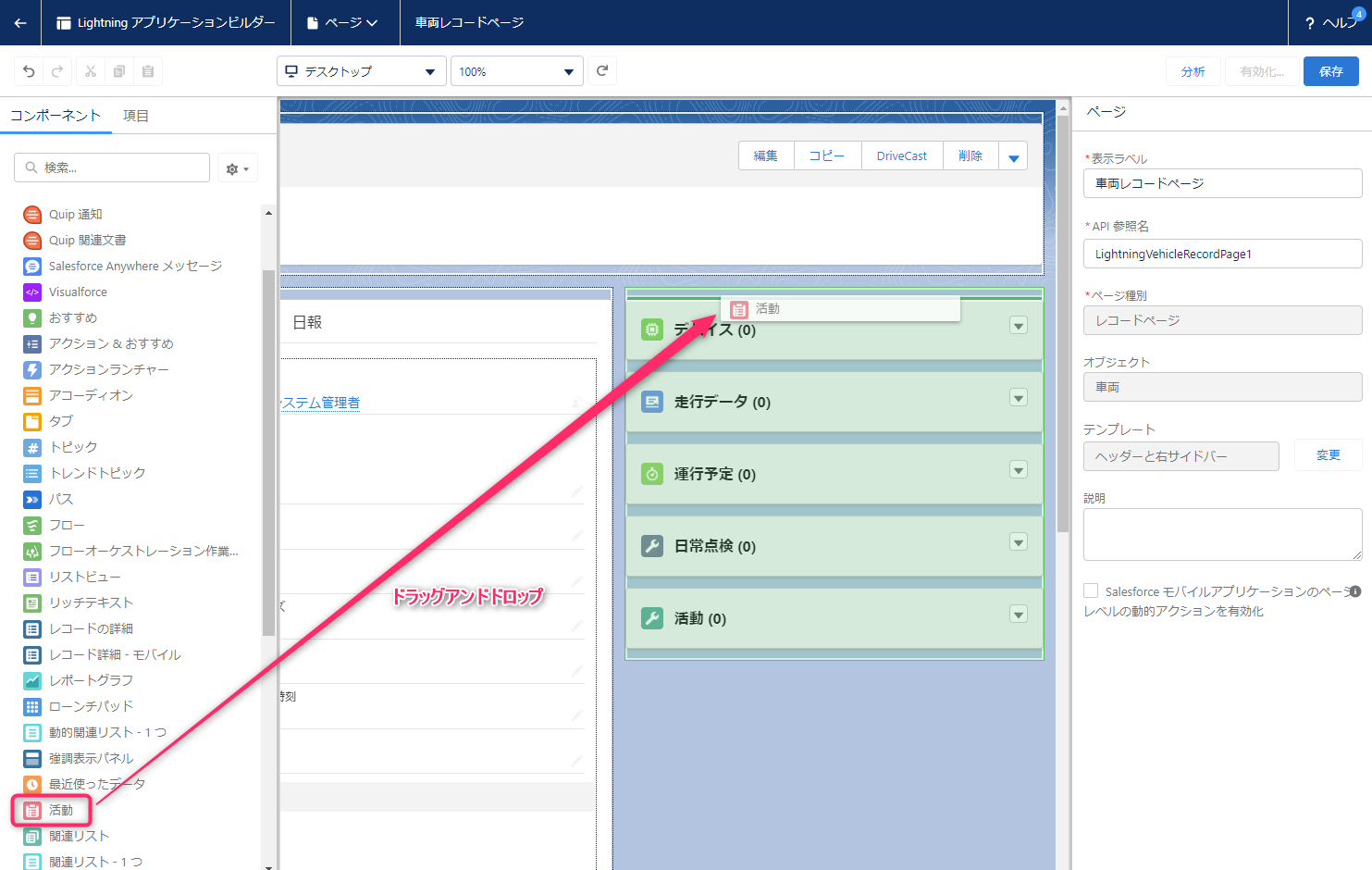Open the help question mark icon
Viewport: 1372px width, 870px height.
[x=1310, y=23]
